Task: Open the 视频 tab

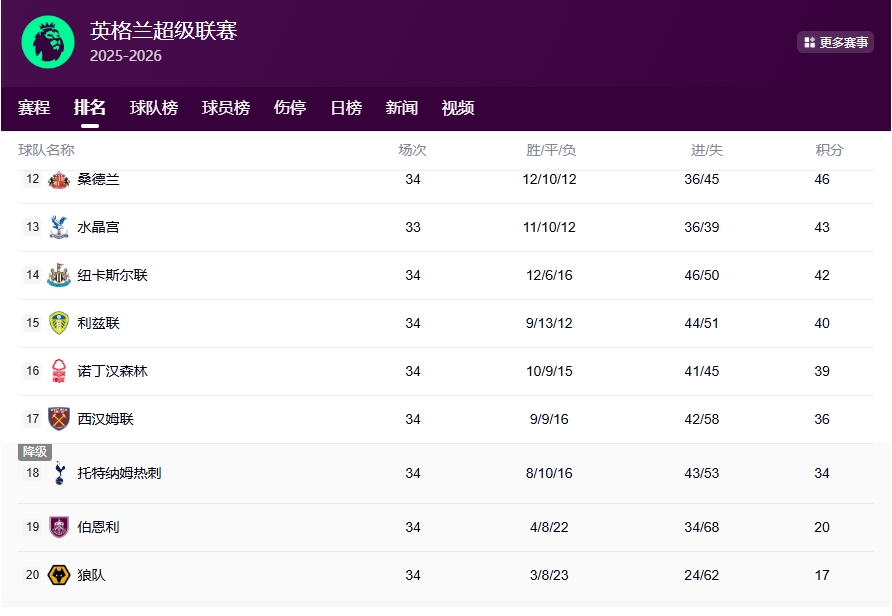Action: (458, 108)
